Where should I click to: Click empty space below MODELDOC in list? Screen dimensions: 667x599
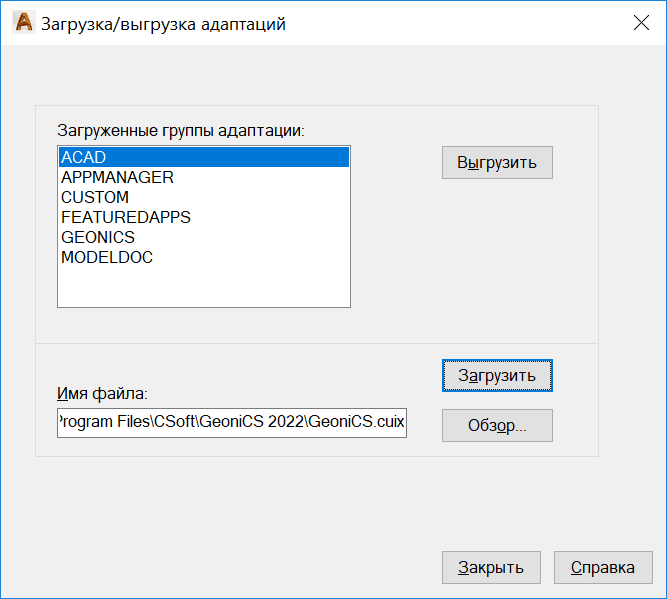coord(203,287)
